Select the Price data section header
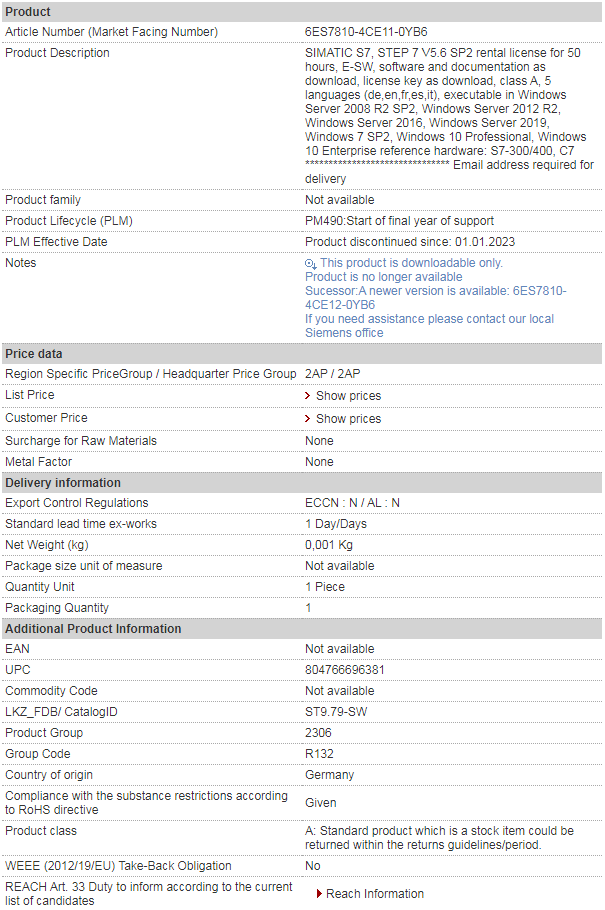 click(302, 353)
